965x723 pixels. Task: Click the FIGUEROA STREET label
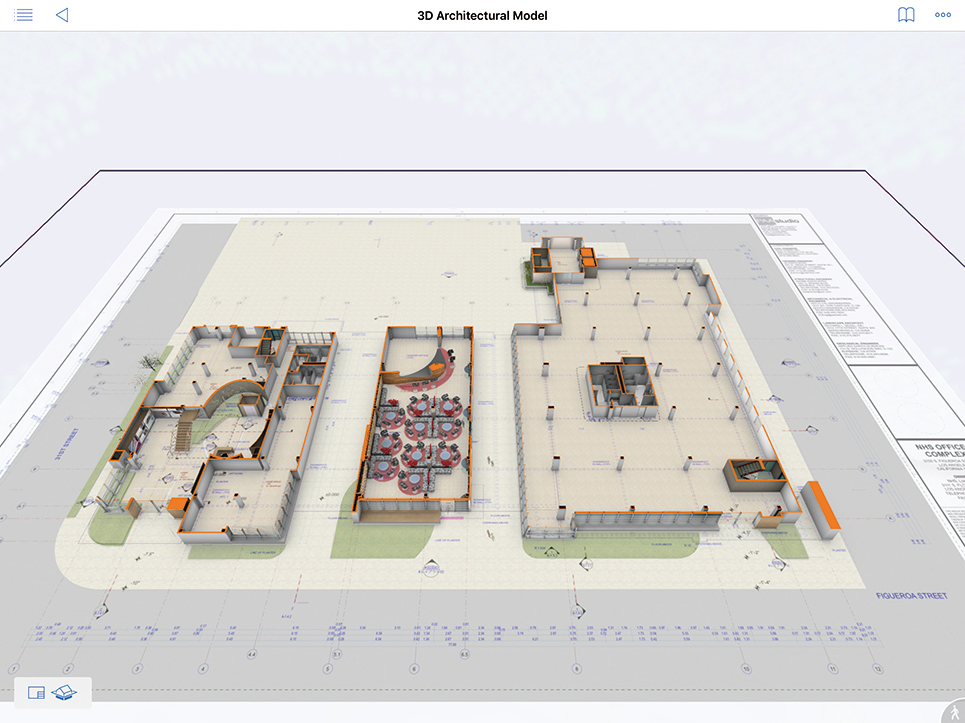pyautogui.click(x=911, y=596)
